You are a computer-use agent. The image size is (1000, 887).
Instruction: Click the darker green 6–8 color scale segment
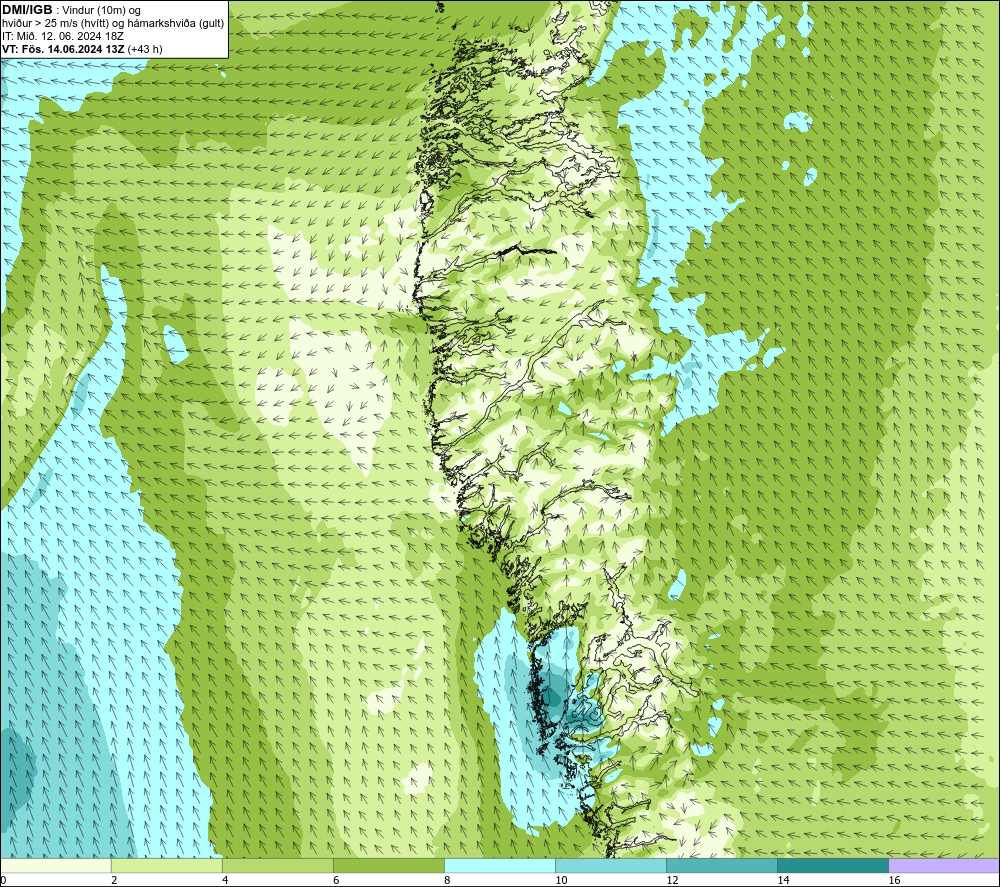(x=388, y=865)
